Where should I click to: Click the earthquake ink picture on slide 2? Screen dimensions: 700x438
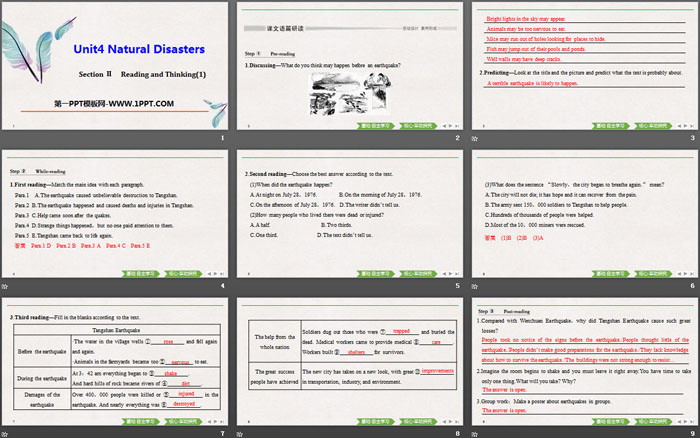pos(350,94)
